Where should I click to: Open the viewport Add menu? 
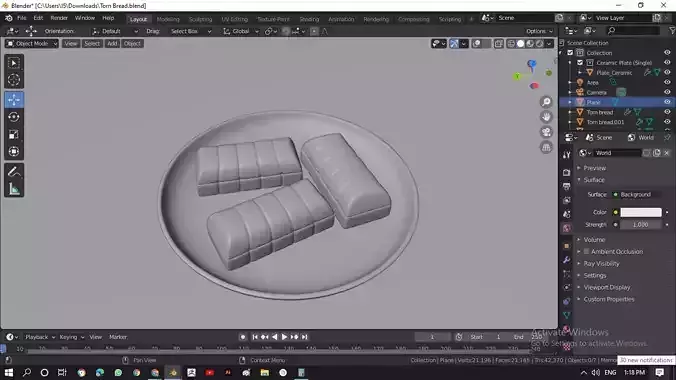pyautogui.click(x=112, y=44)
